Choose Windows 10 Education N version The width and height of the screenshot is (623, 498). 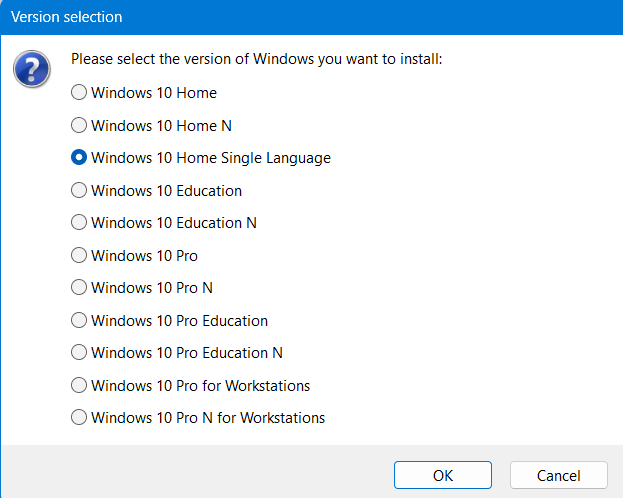click(x=79, y=223)
